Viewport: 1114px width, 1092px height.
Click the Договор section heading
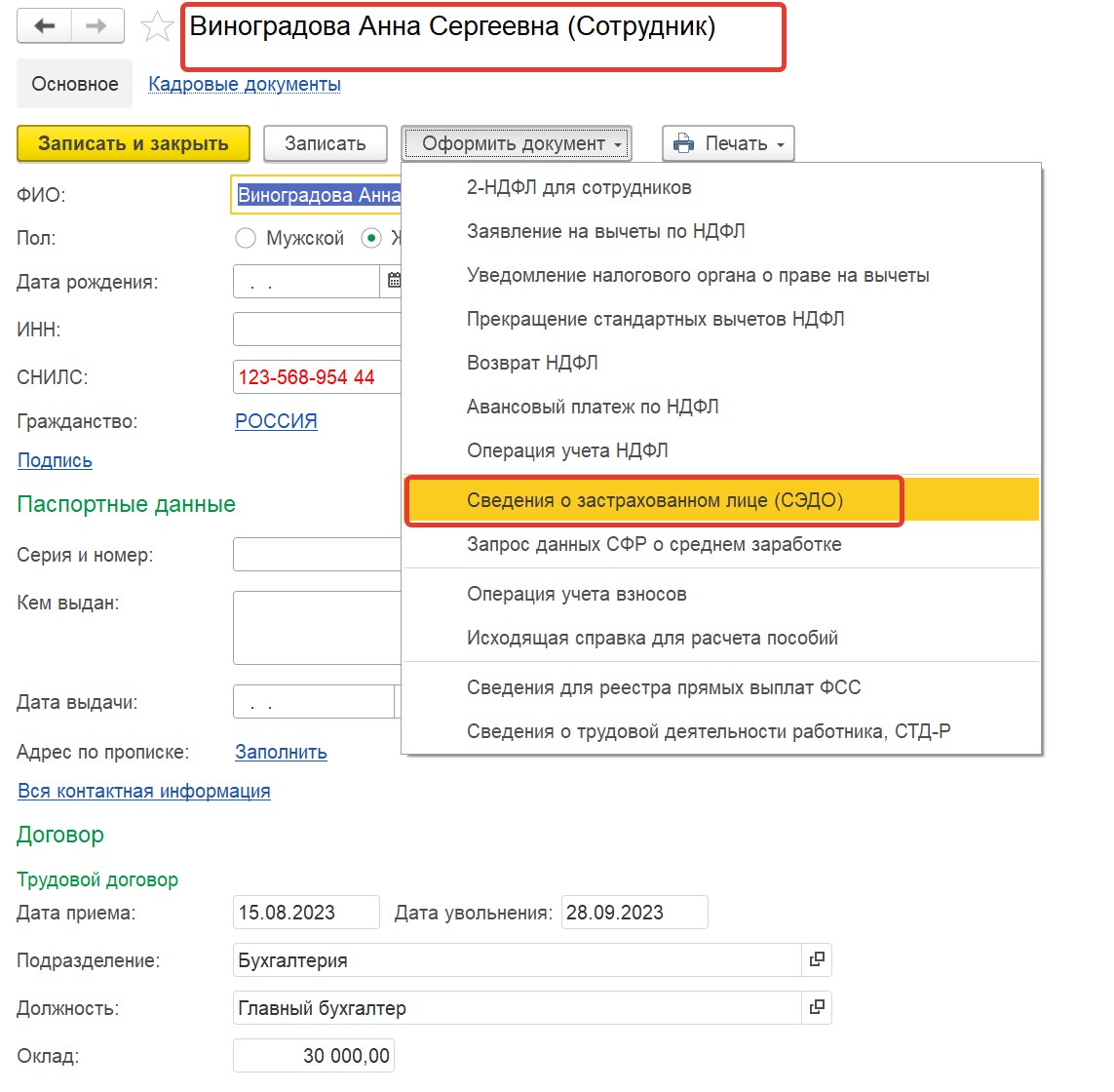point(60,834)
